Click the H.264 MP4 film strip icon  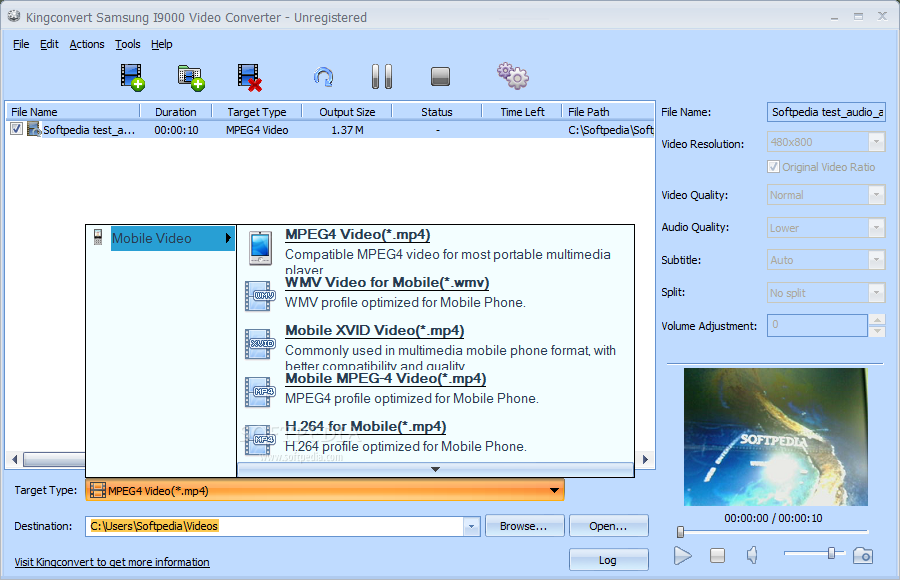tap(261, 440)
